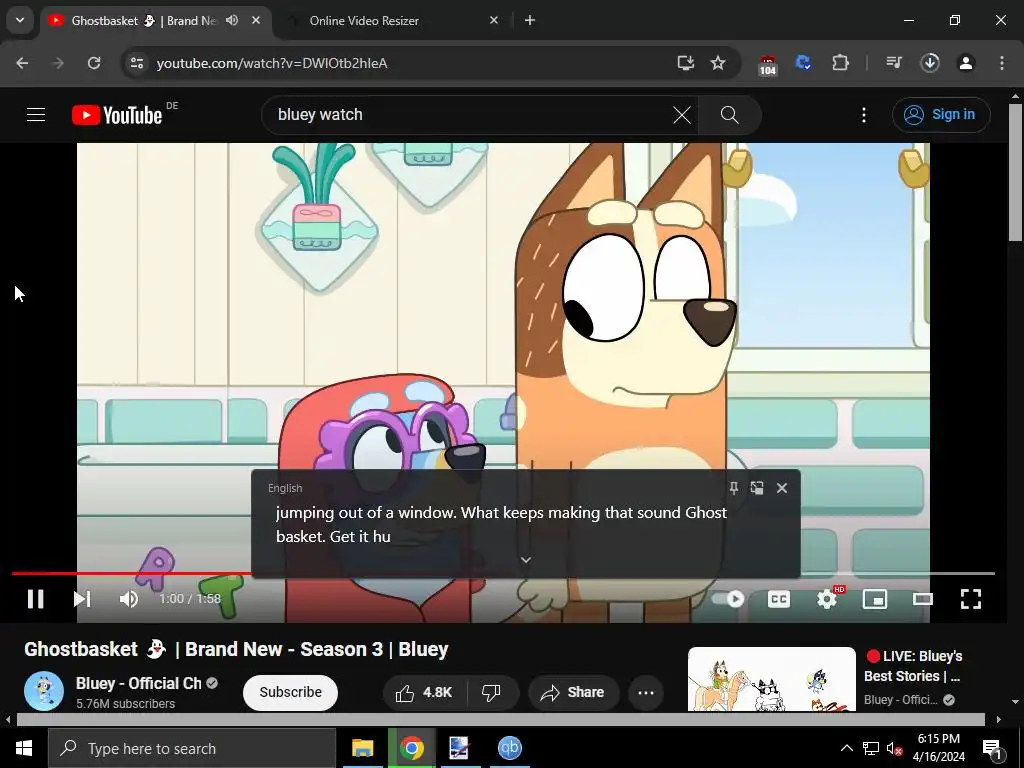This screenshot has width=1024, height=768.
Task: Switch to theater mode
Action: [x=923, y=599]
